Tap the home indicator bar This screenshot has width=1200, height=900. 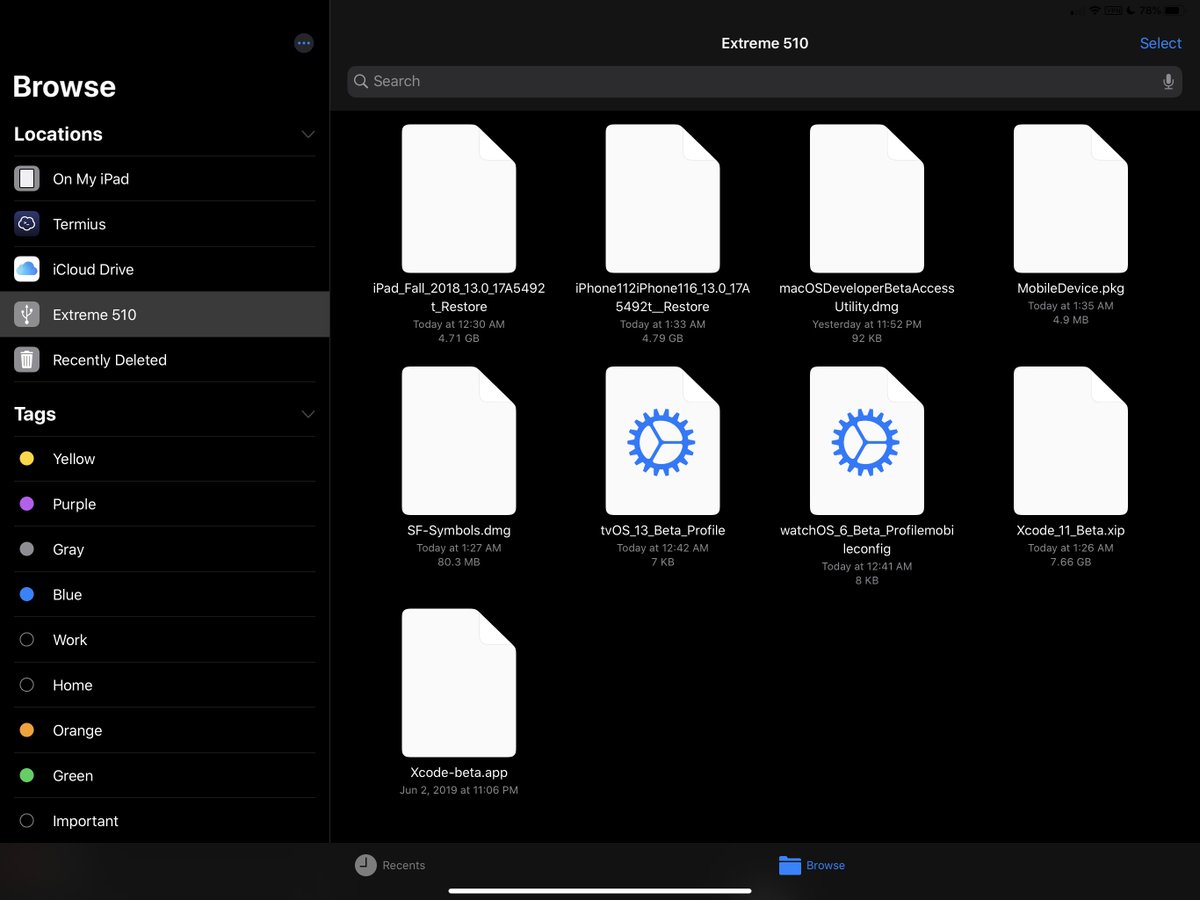(x=600, y=890)
